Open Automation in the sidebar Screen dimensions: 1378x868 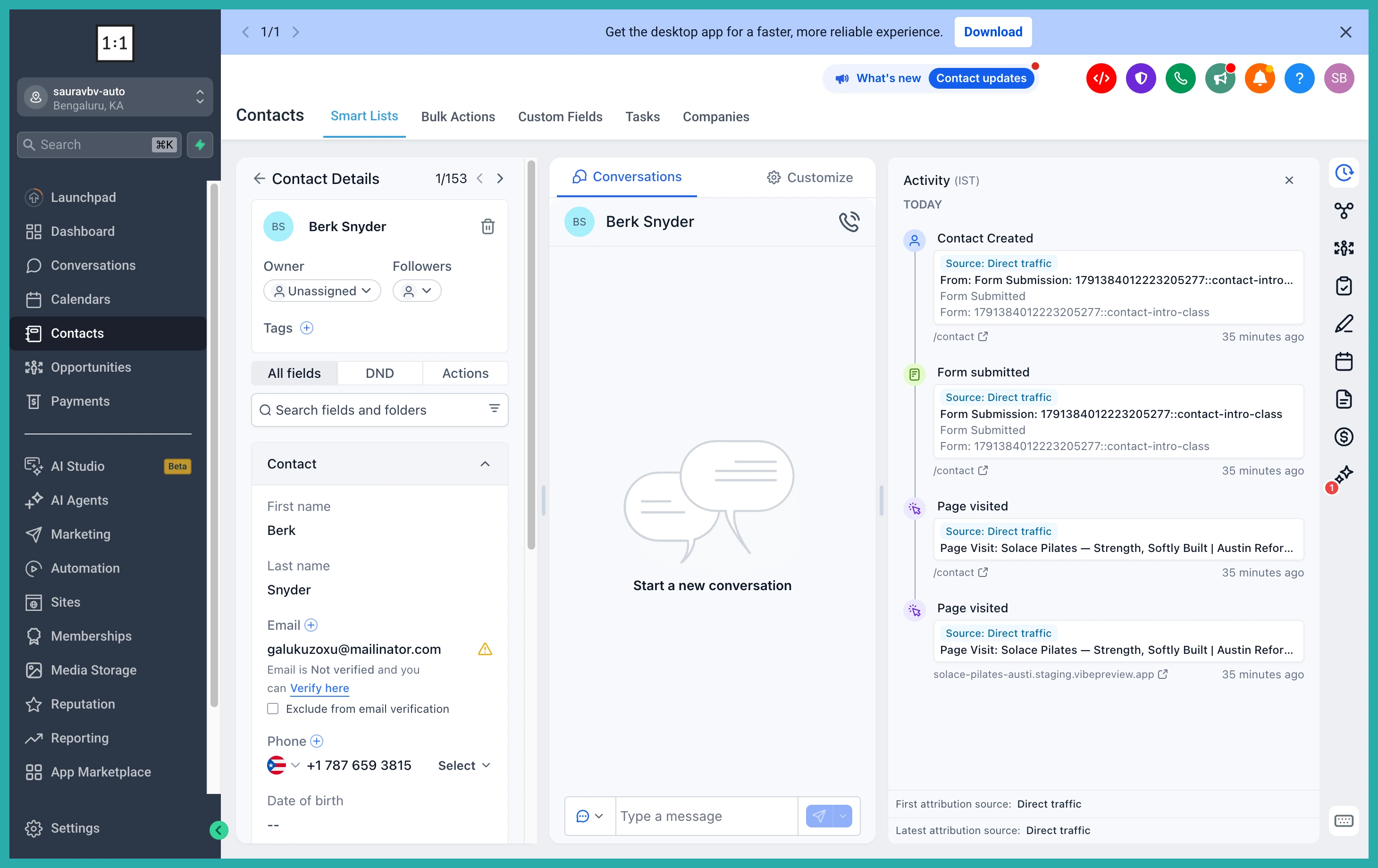point(108,568)
